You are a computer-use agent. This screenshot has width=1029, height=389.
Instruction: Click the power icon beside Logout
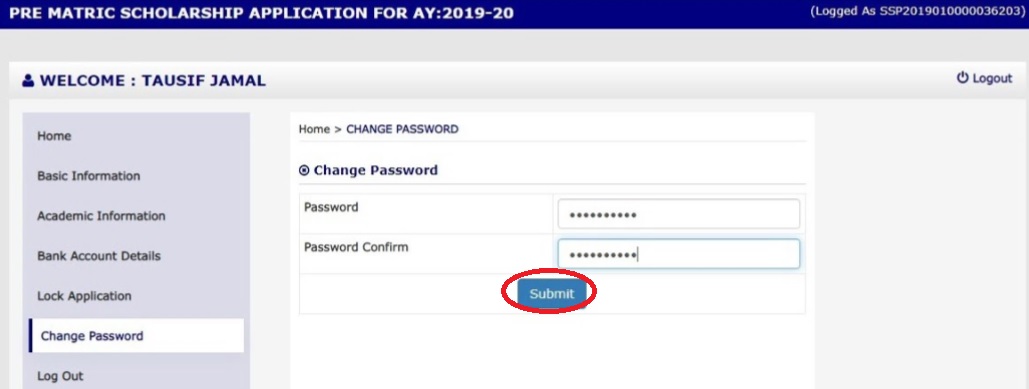point(962,78)
